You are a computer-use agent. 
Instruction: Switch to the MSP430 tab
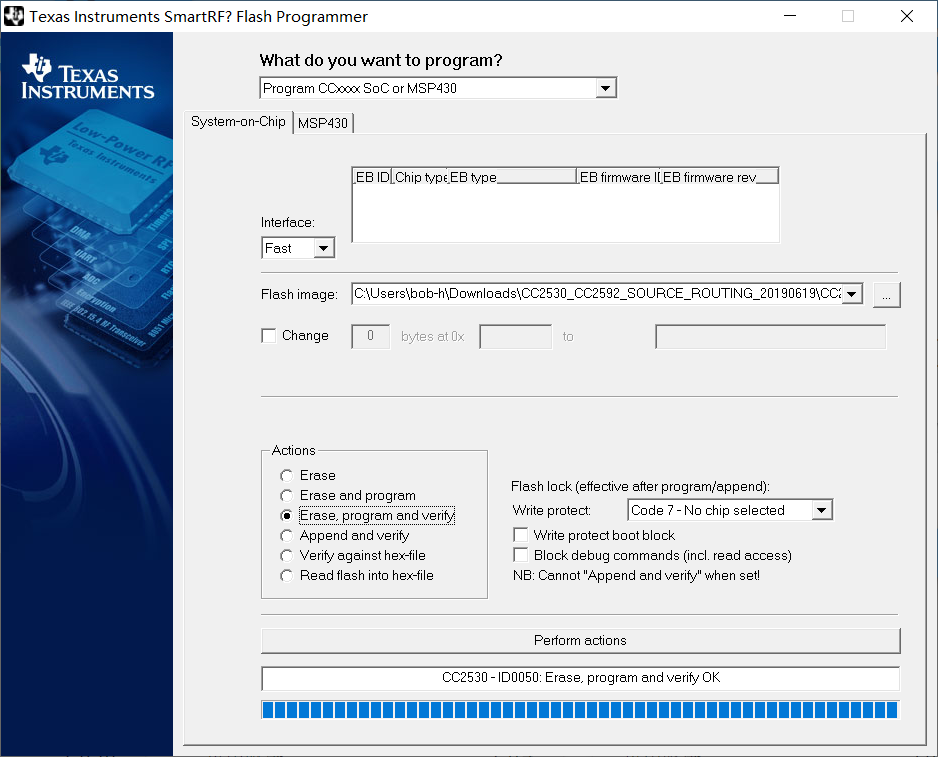[323, 123]
